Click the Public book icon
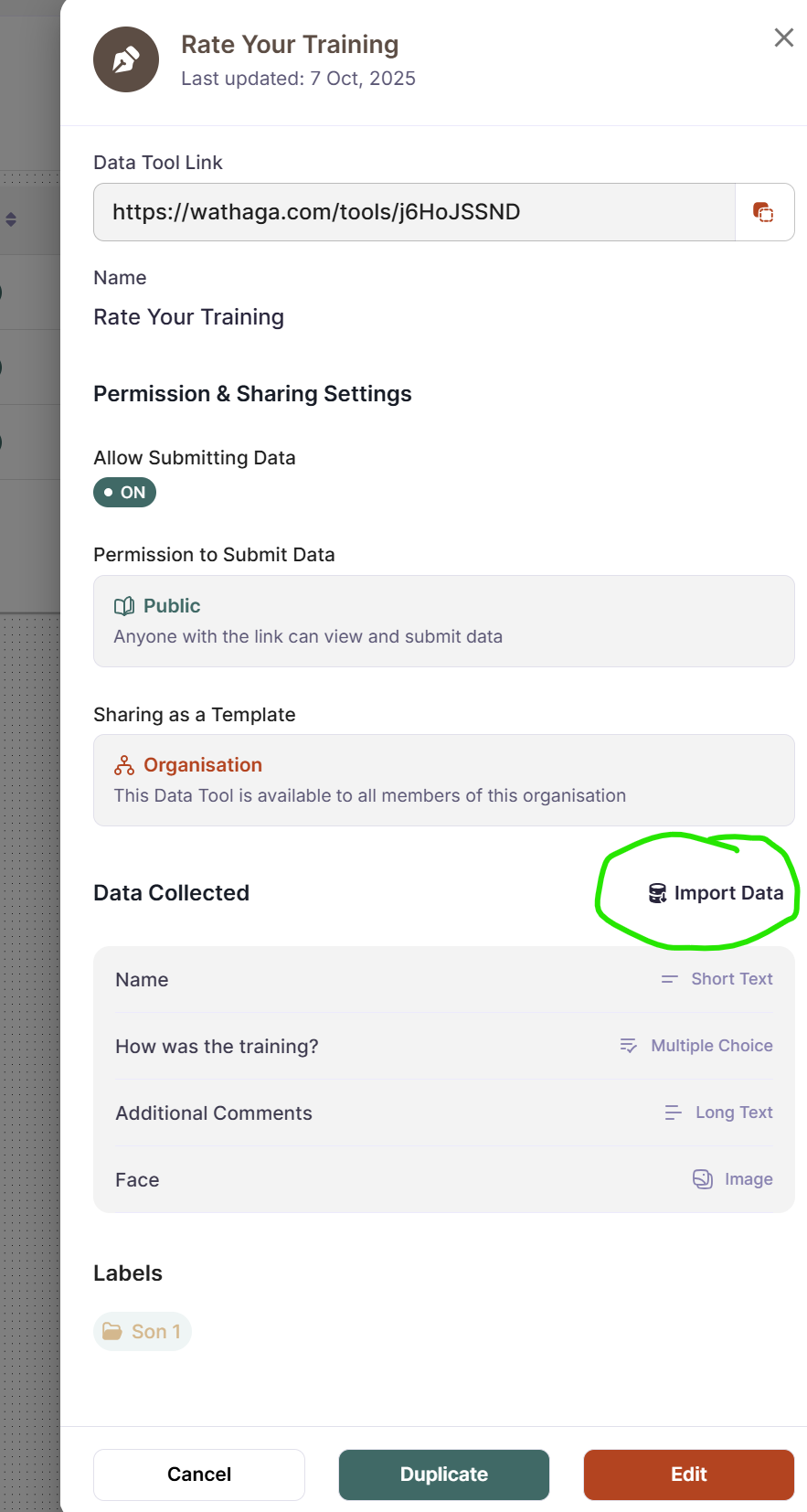 click(124, 606)
